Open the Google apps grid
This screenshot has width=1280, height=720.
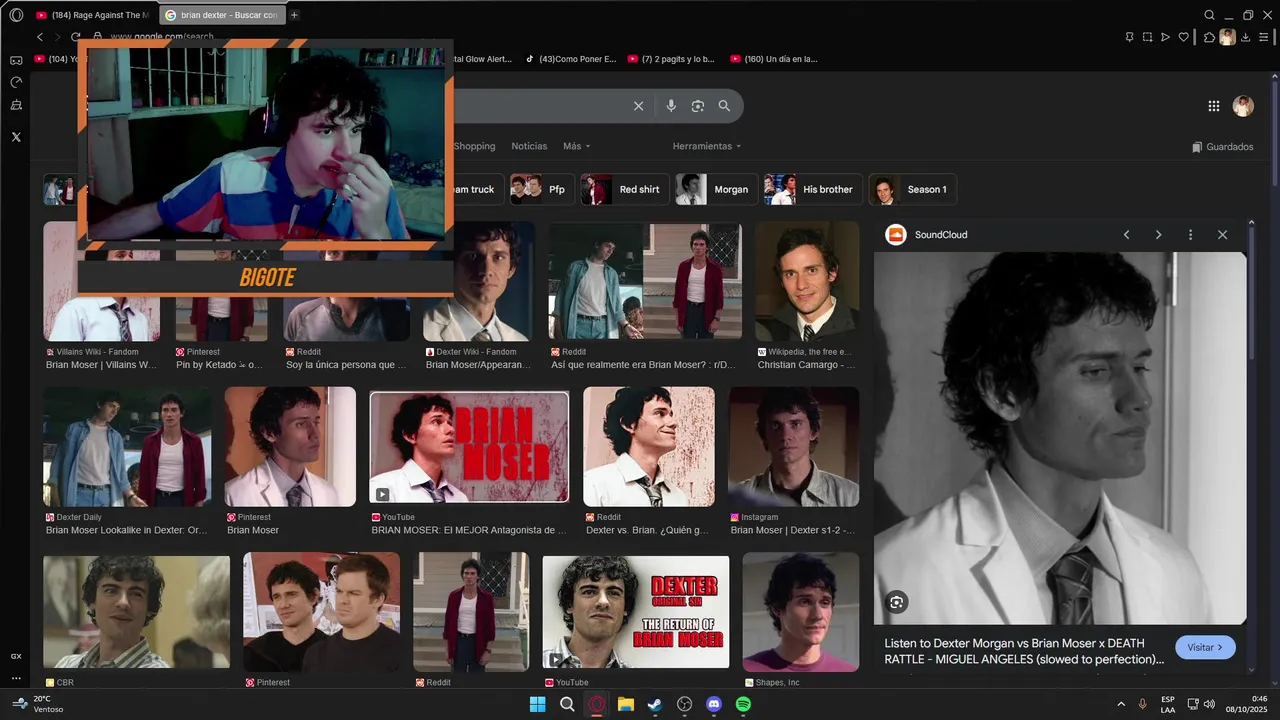coord(1213,106)
